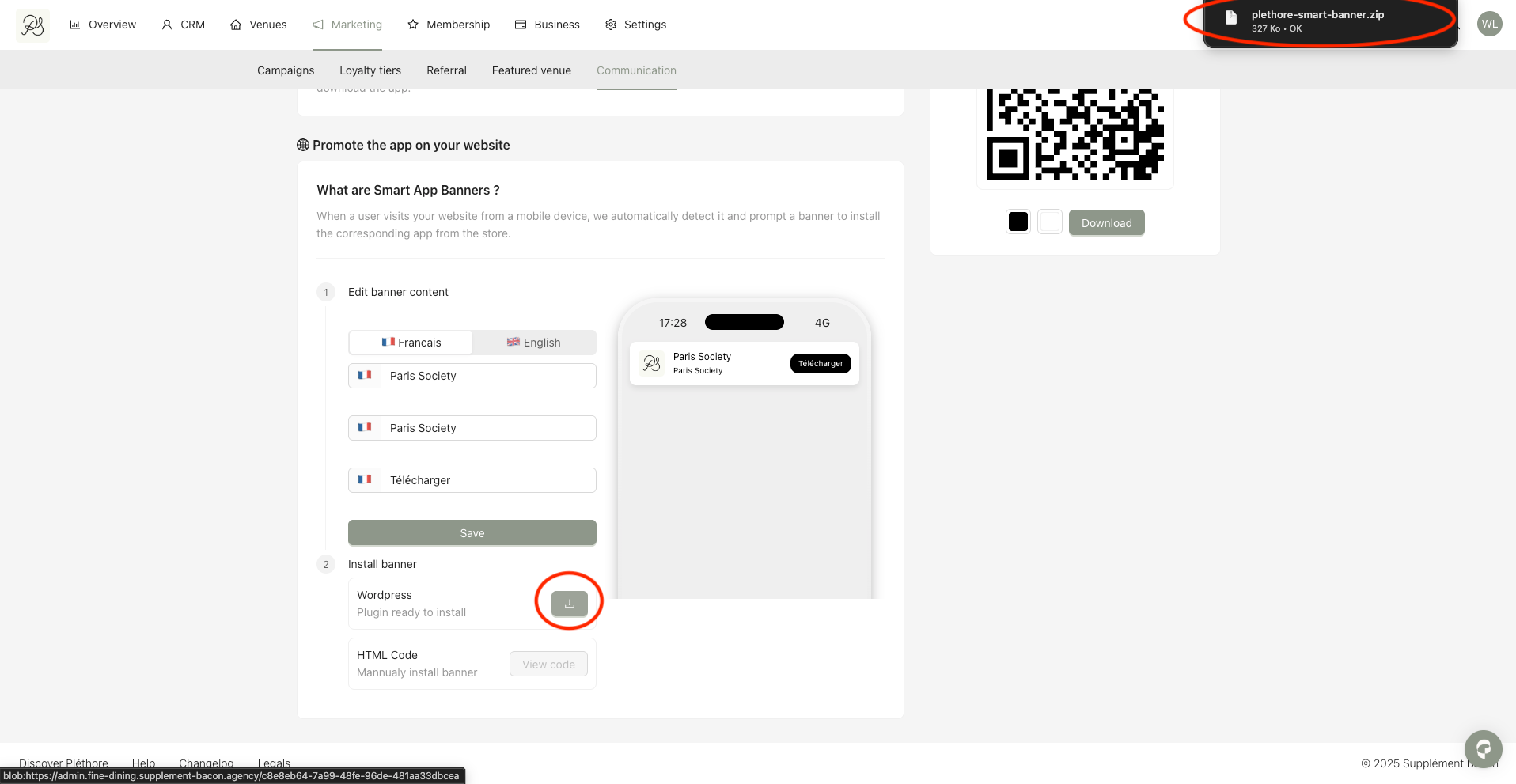The image size is (1516, 784).
Task: Click Télécharger button in phone preview
Action: (x=821, y=363)
